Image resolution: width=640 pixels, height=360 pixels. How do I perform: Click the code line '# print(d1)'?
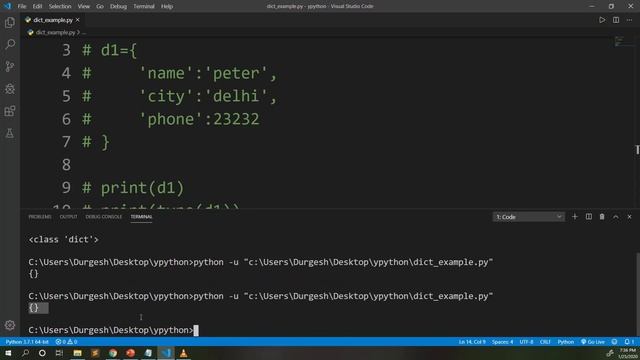click(x=133, y=188)
